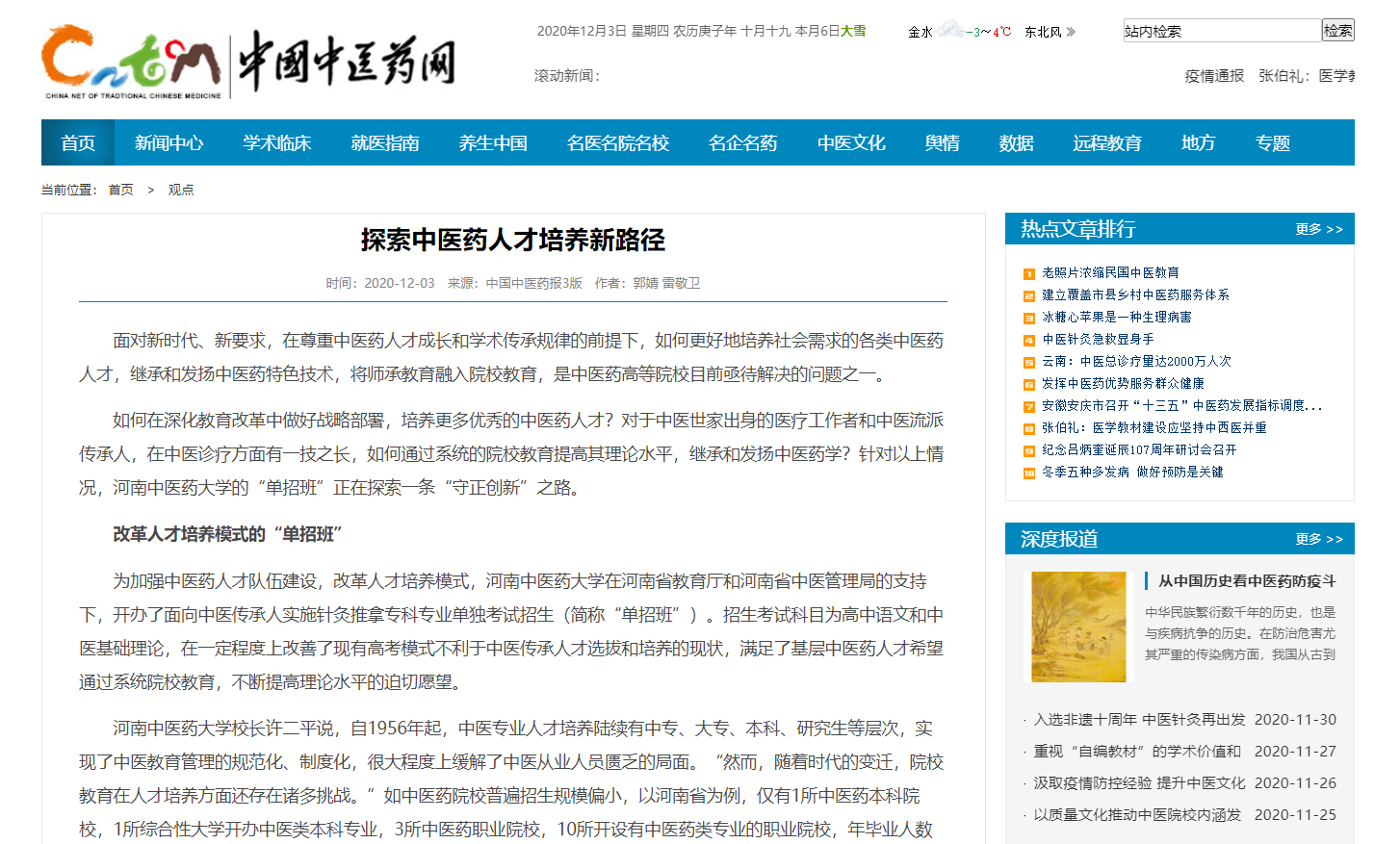The width and height of the screenshot is (1400, 844).
Task: Click the CNTCM site logo
Action: (132, 60)
